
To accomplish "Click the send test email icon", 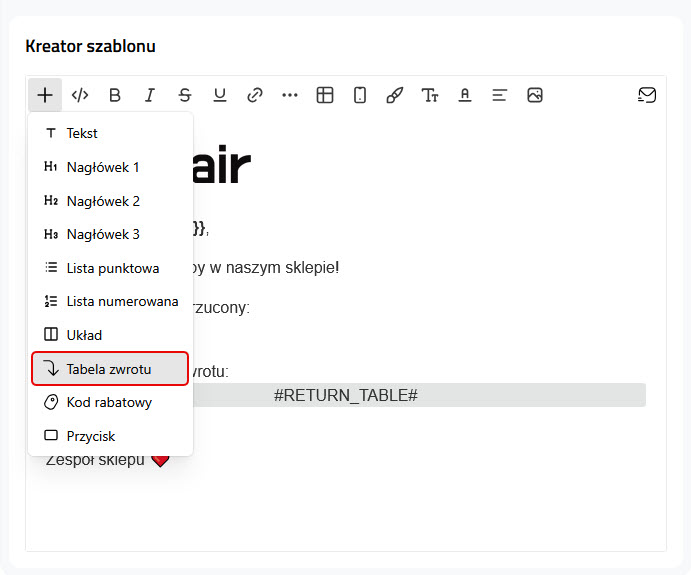I will coord(647,95).
